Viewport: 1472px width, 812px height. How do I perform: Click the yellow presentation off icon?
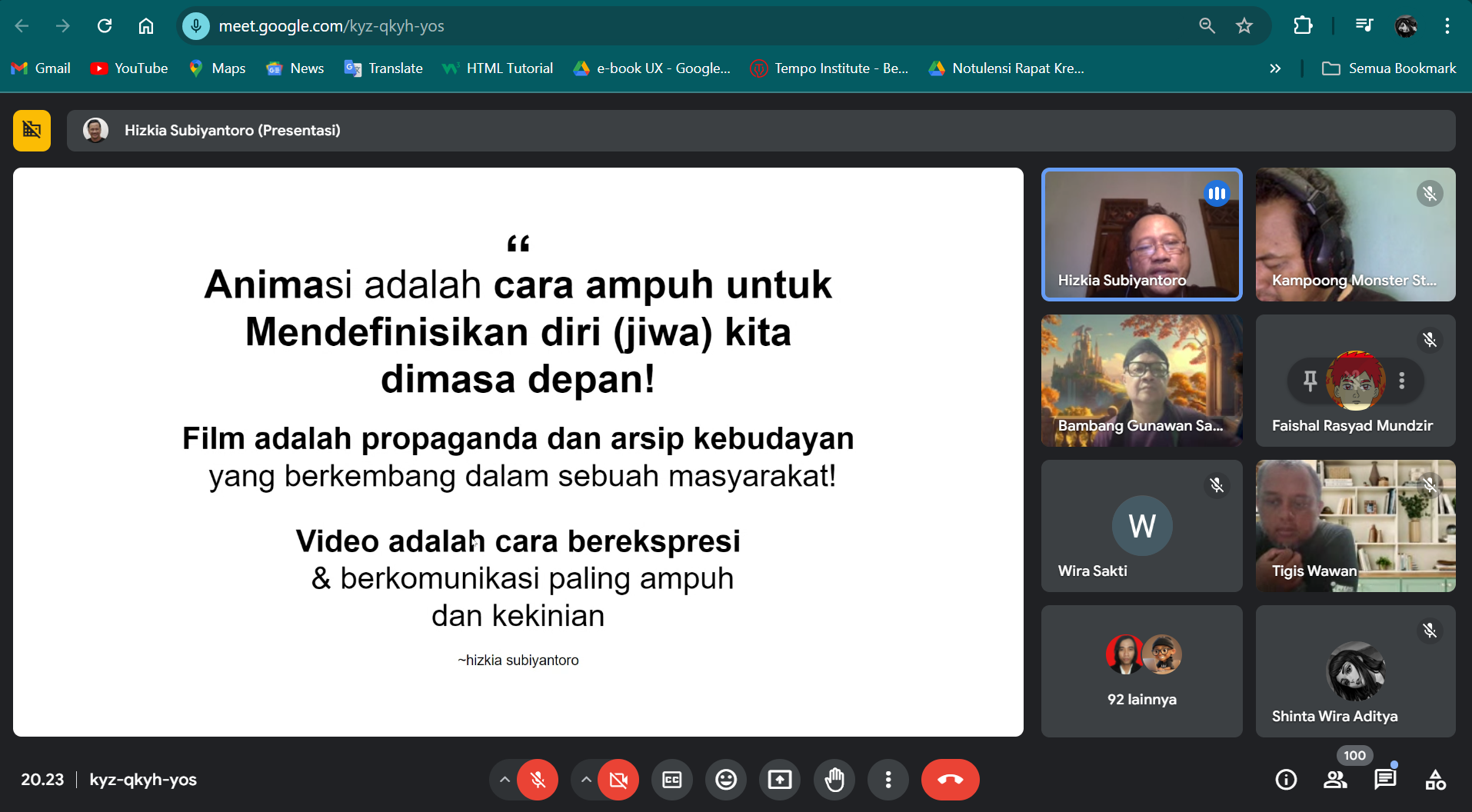(x=32, y=130)
